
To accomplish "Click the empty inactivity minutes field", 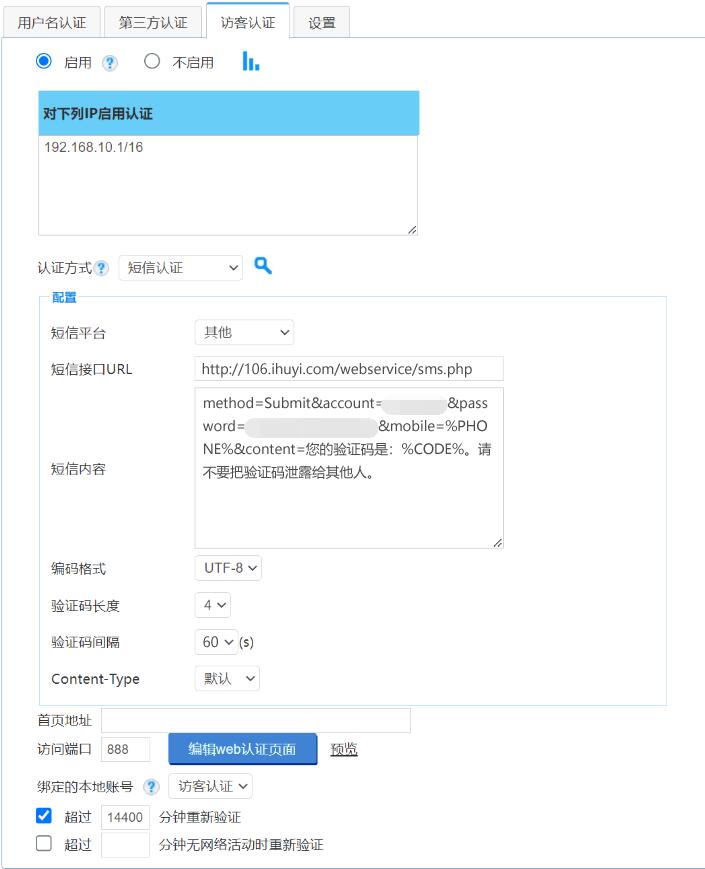I will tap(125, 845).
